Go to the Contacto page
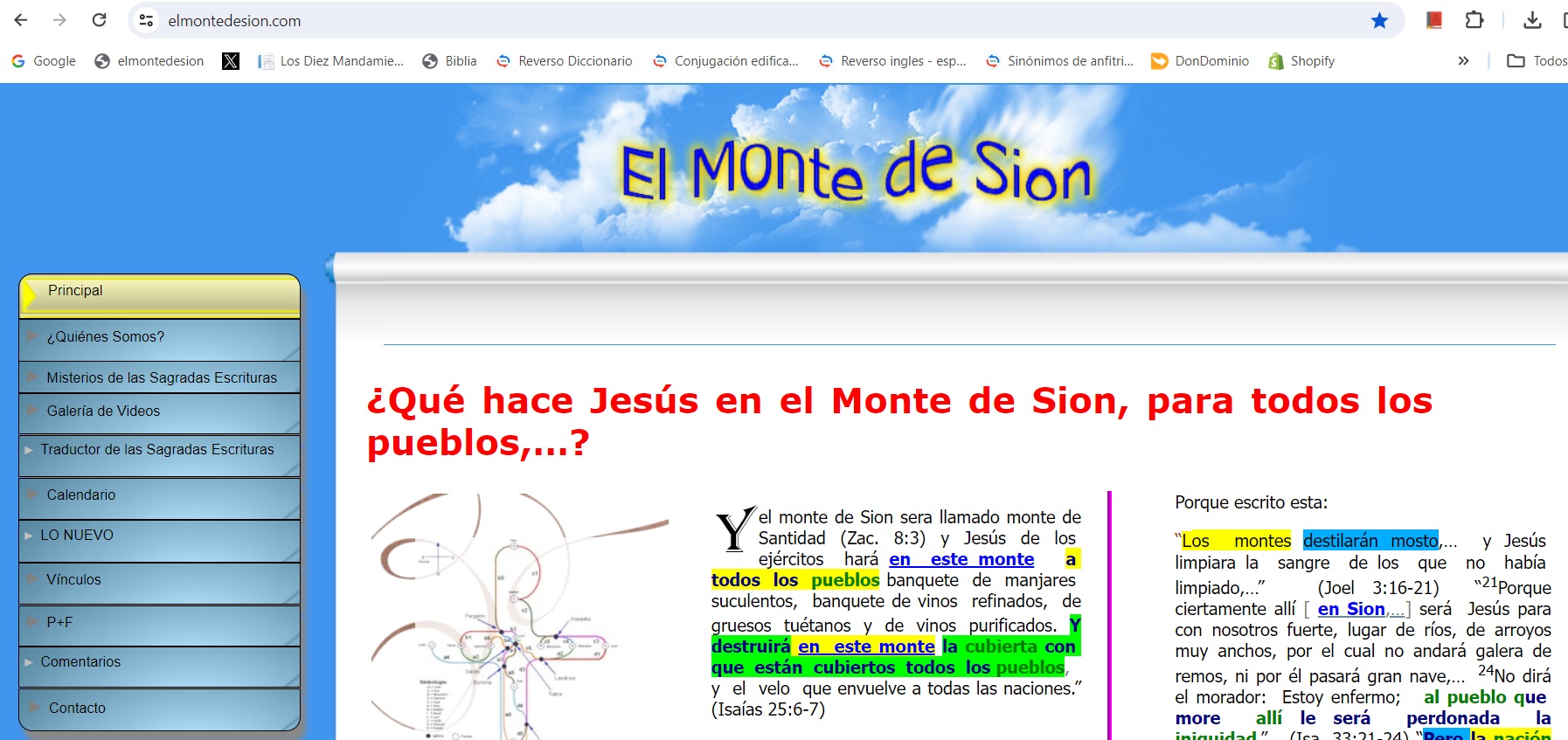The height and width of the screenshot is (740, 1568). tap(77, 709)
